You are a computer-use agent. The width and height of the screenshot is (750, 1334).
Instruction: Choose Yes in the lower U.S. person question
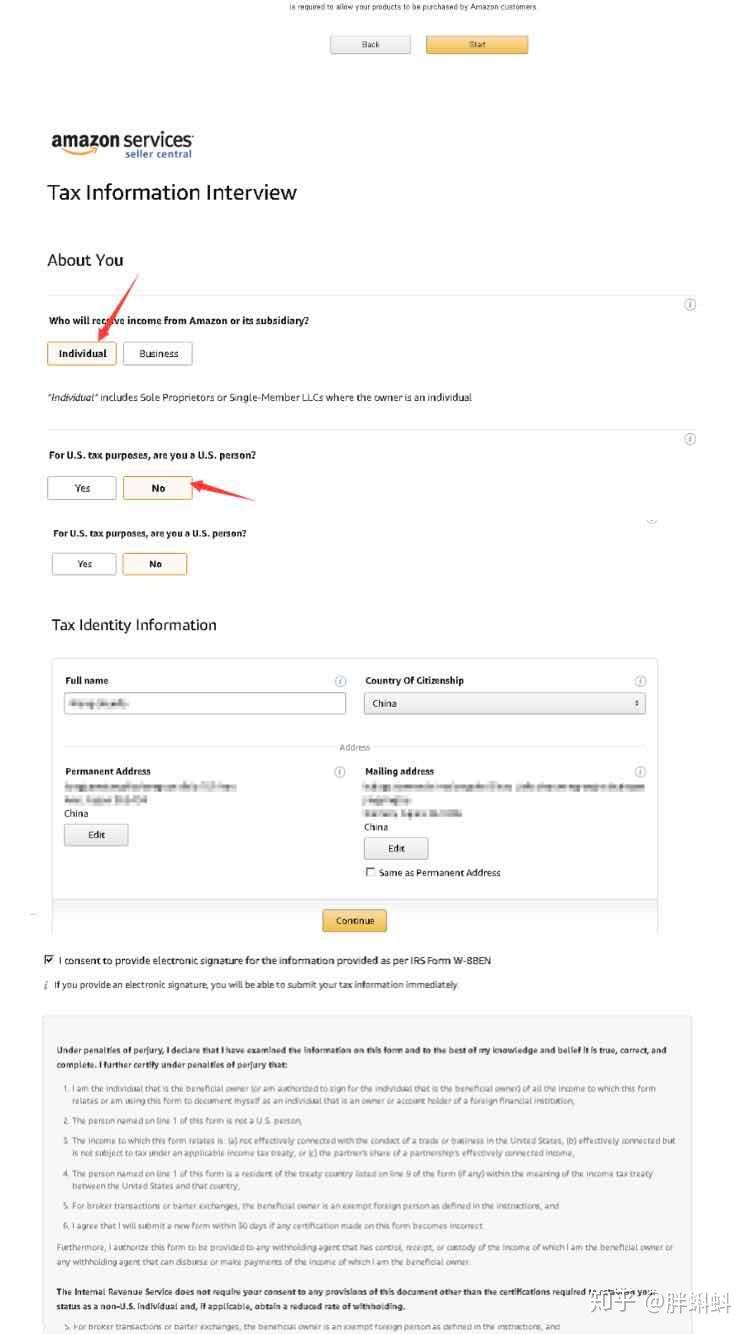[84, 564]
